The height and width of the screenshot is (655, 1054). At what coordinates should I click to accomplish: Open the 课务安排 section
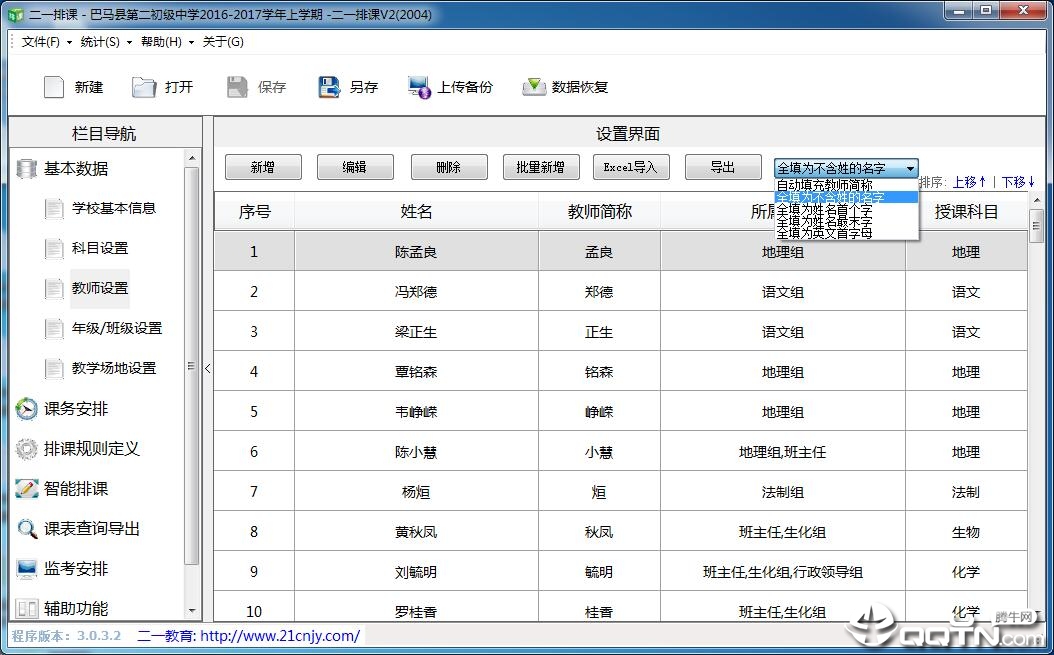(x=76, y=409)
